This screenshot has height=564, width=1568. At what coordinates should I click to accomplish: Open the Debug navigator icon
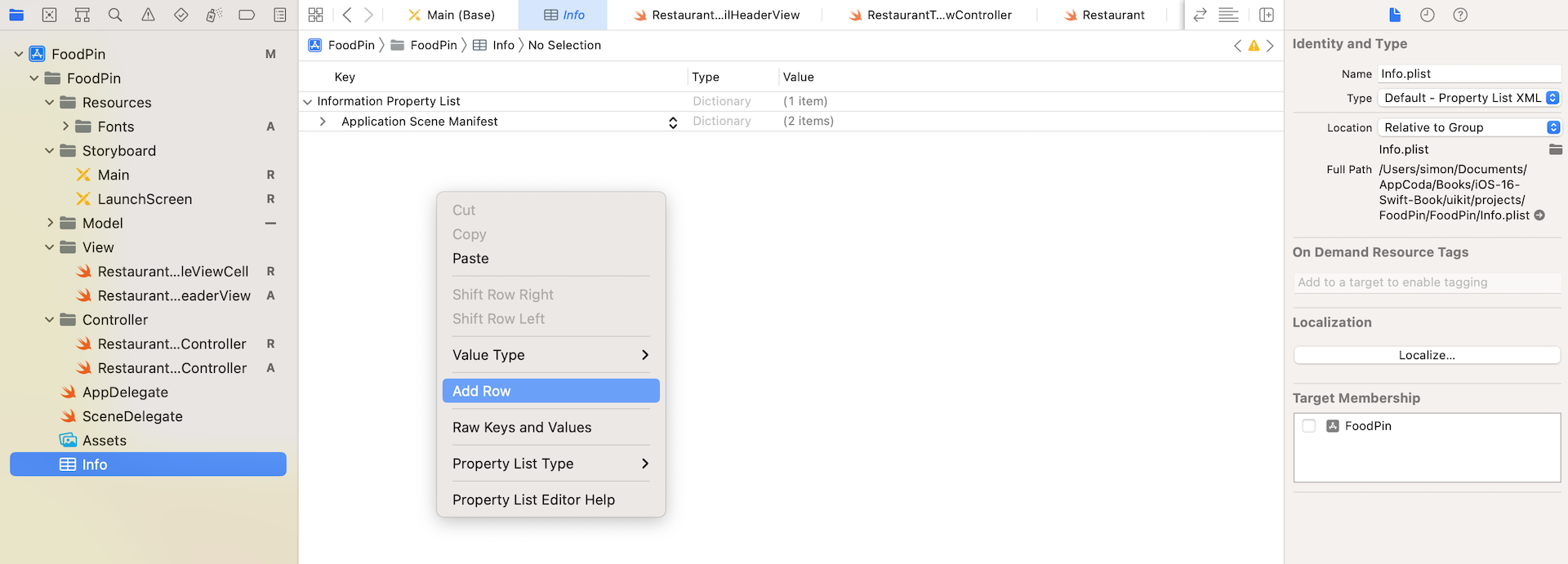(214, 15)
